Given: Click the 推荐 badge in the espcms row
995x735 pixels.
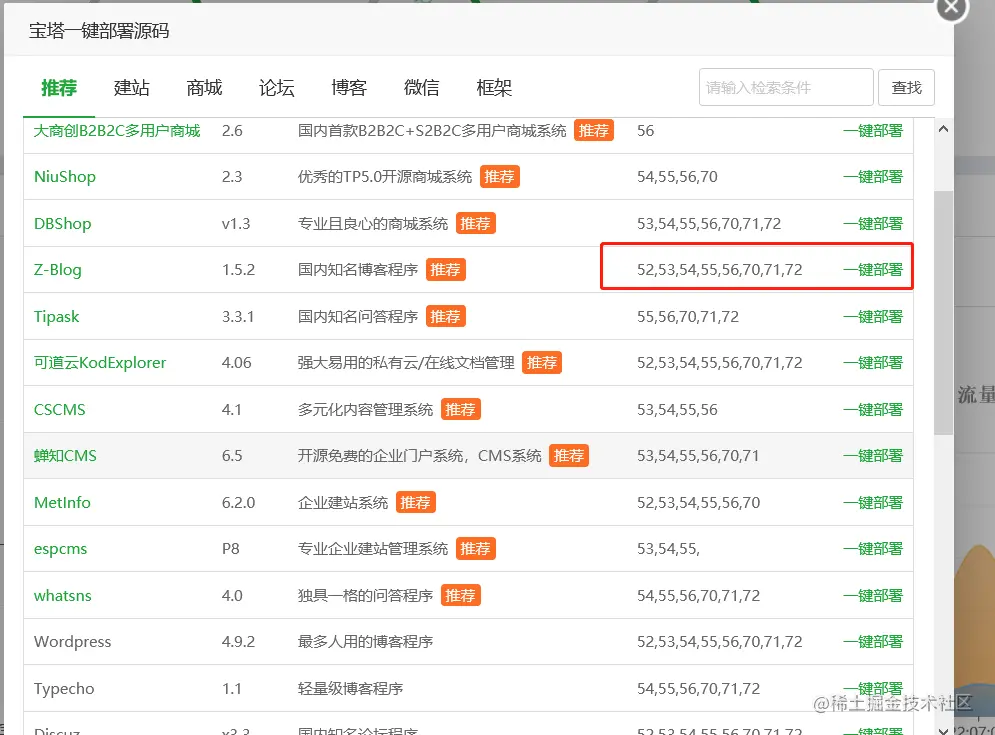Looking at the screenshot, I should pyautogui.click(x=475, y=548).
